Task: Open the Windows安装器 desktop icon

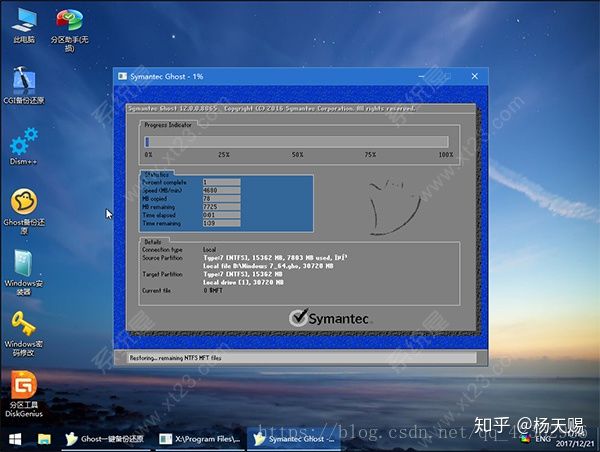Action: coord(24,272)
